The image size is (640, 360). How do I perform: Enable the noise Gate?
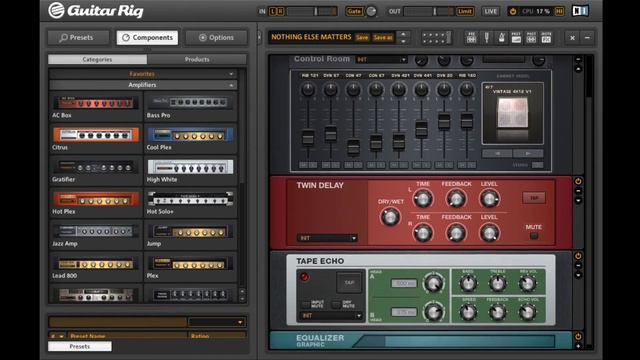click(x=354, y=11)
